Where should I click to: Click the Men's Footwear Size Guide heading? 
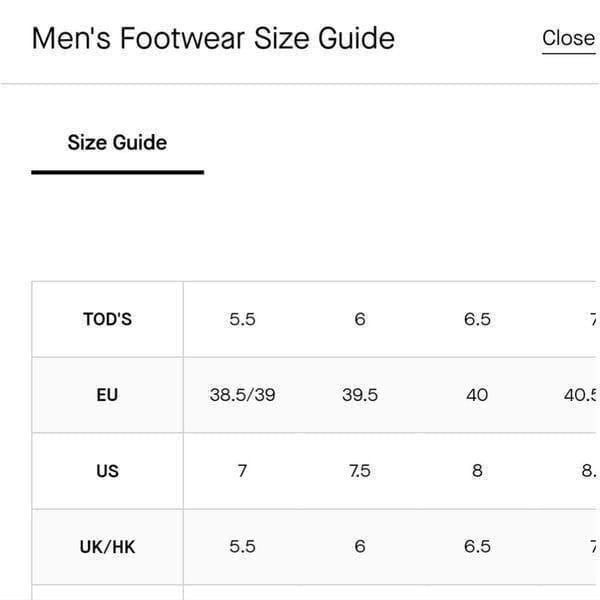(213, 38)
